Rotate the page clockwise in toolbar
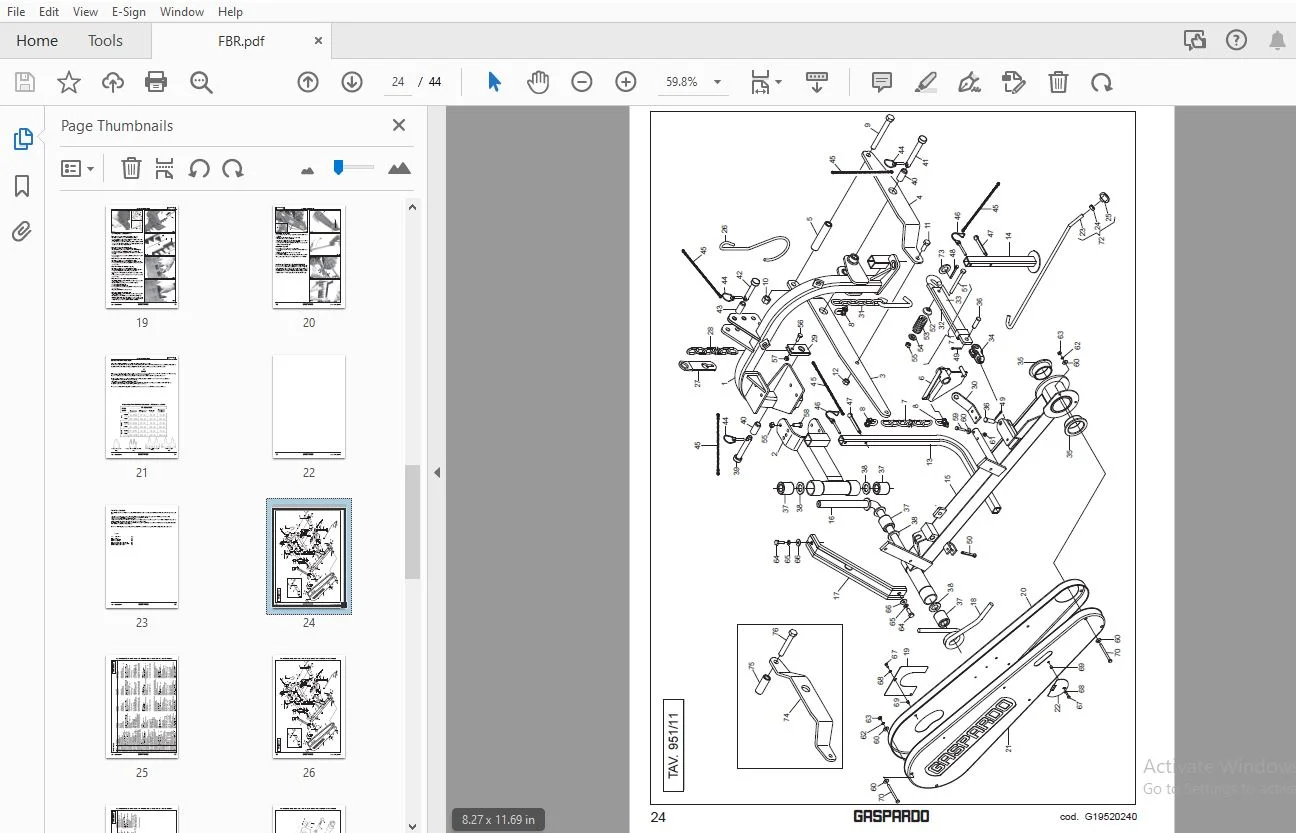This screenshot has height=833, width=1296. coord(1102,82)
